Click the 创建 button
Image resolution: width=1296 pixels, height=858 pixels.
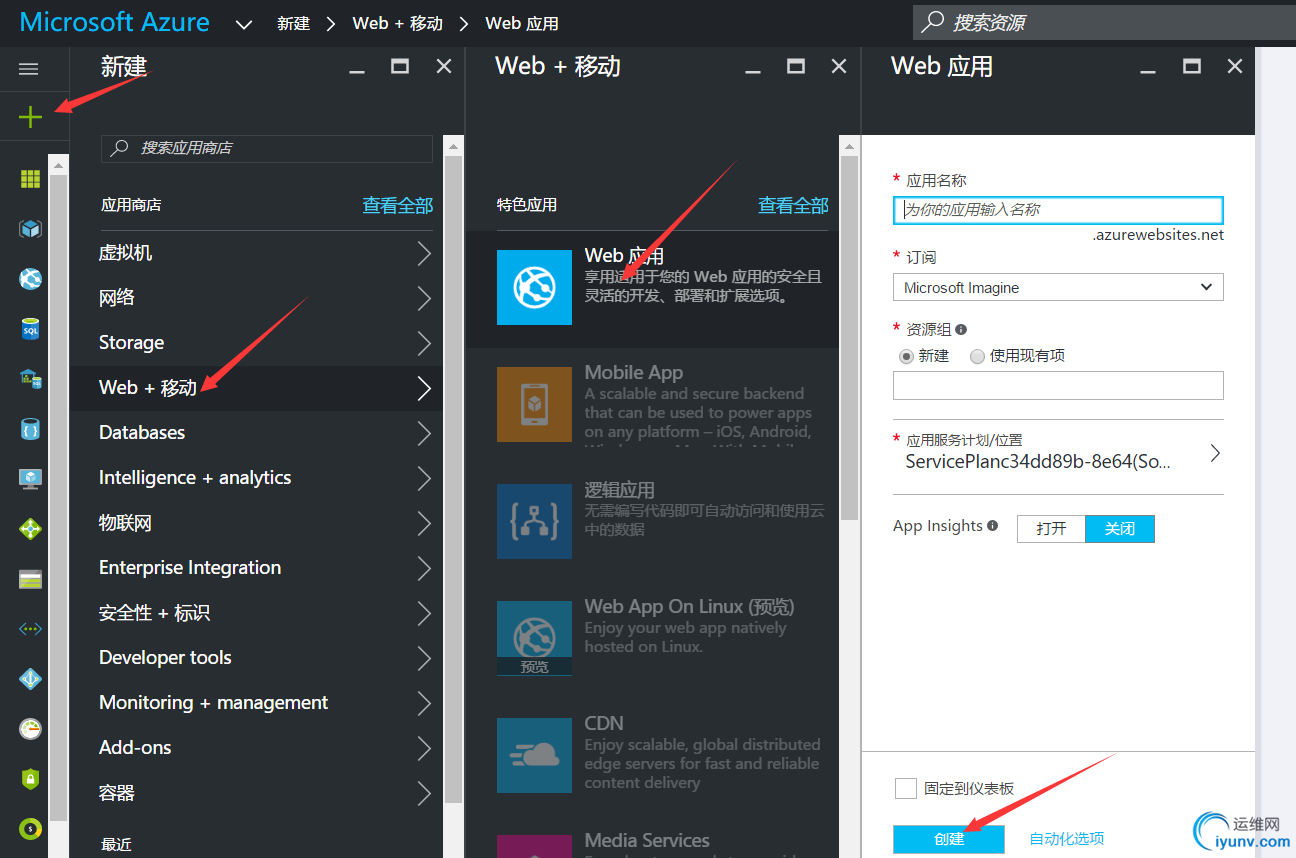click(x=948, y=839)
